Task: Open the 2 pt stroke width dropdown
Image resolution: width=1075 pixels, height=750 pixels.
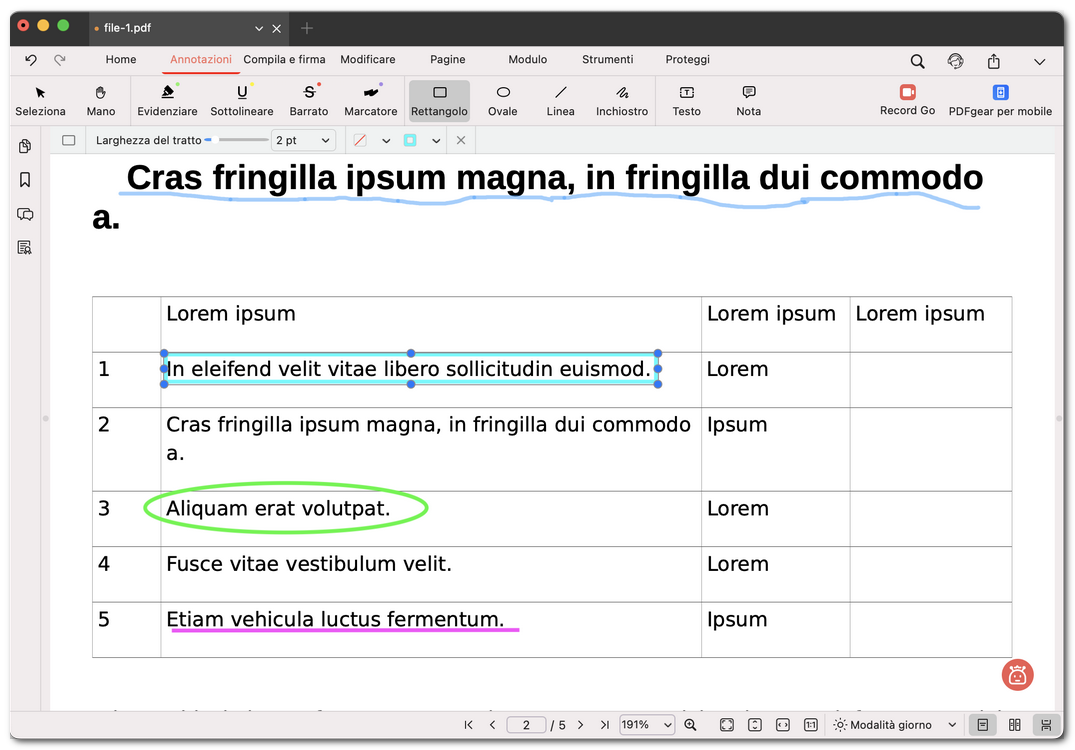Action: pyautogui.click(x=303, y=140)
